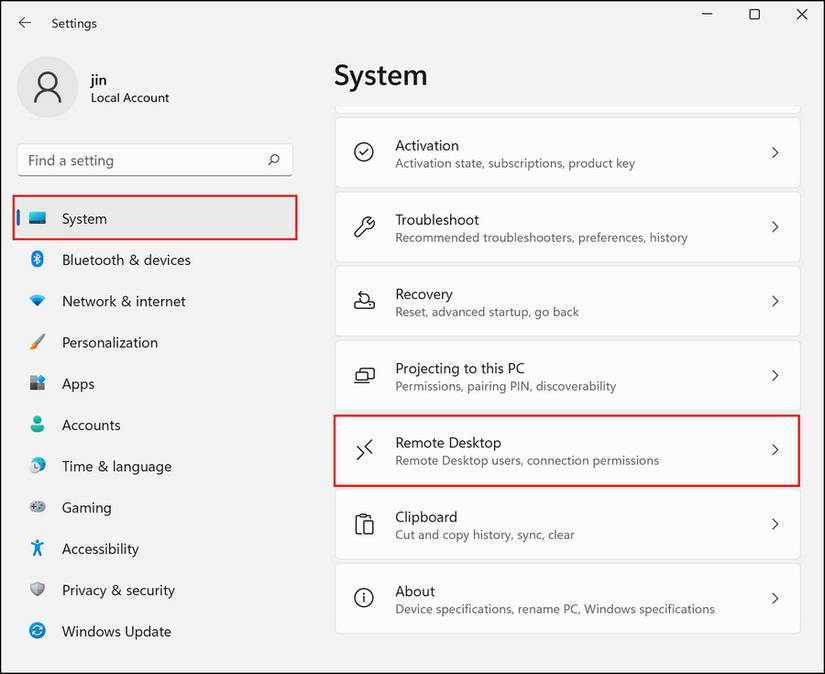The image size is (825, 674).
Task: Click the Bluetooth & devices icon
Action: pos(38,260)
